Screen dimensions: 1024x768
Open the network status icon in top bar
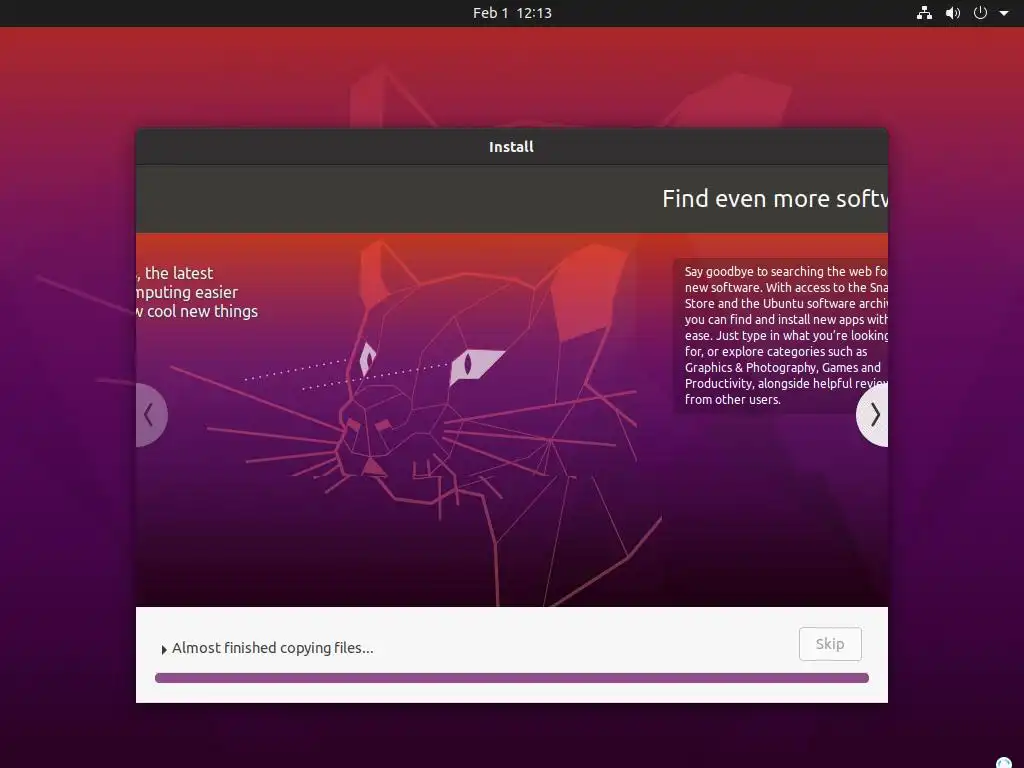click(x=924, y=13)
